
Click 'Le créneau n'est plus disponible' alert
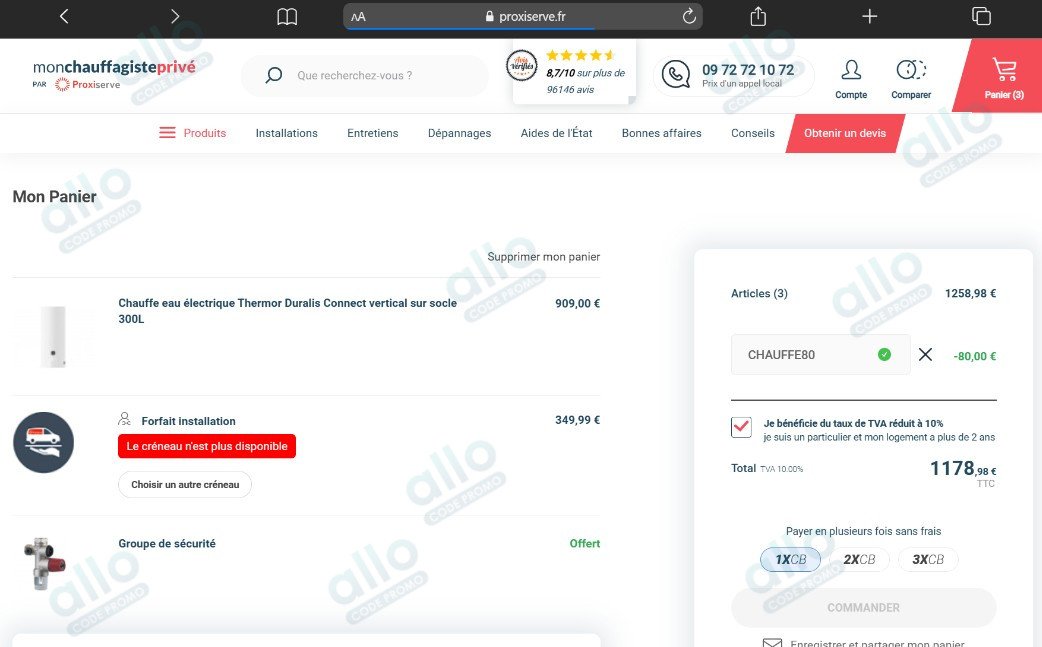tap(207, 446)
